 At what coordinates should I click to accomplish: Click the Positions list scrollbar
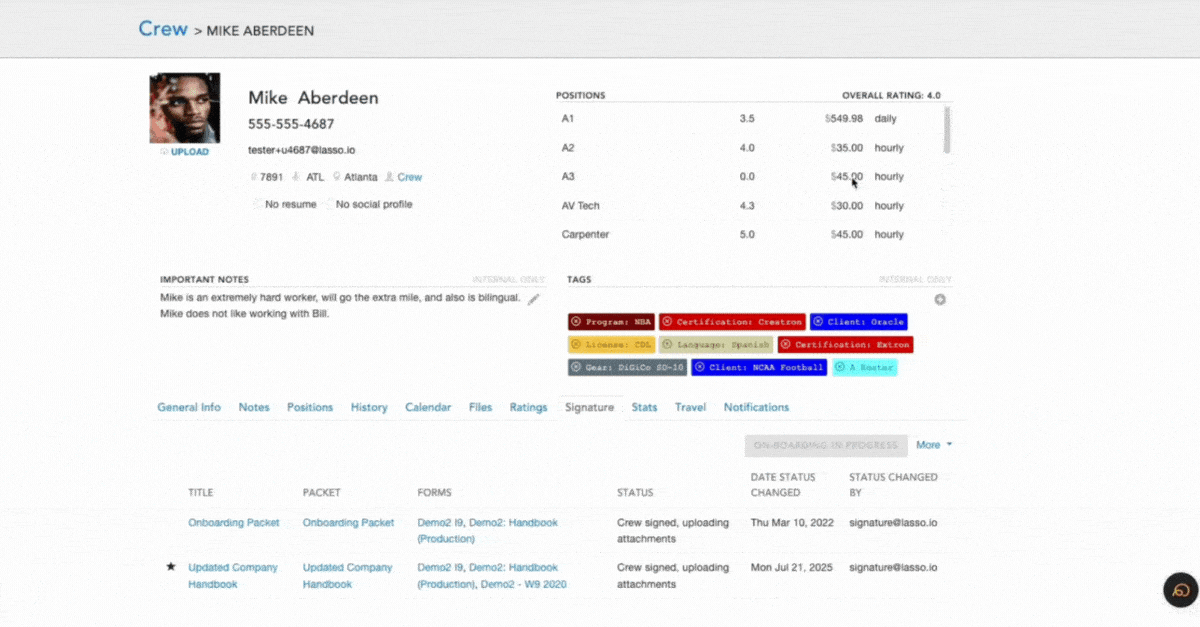pyautogui.click(x=946, y=130)
